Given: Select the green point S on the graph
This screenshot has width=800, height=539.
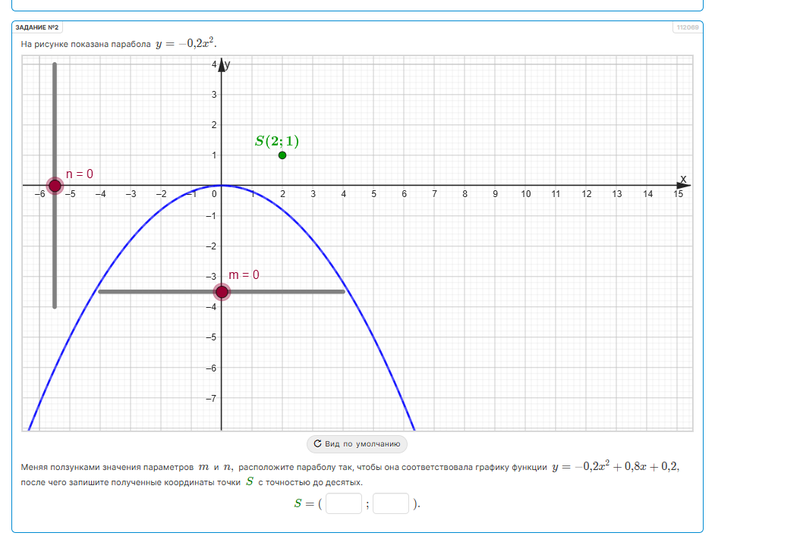Looking at the screenshot, I should (x=282, y=155).
